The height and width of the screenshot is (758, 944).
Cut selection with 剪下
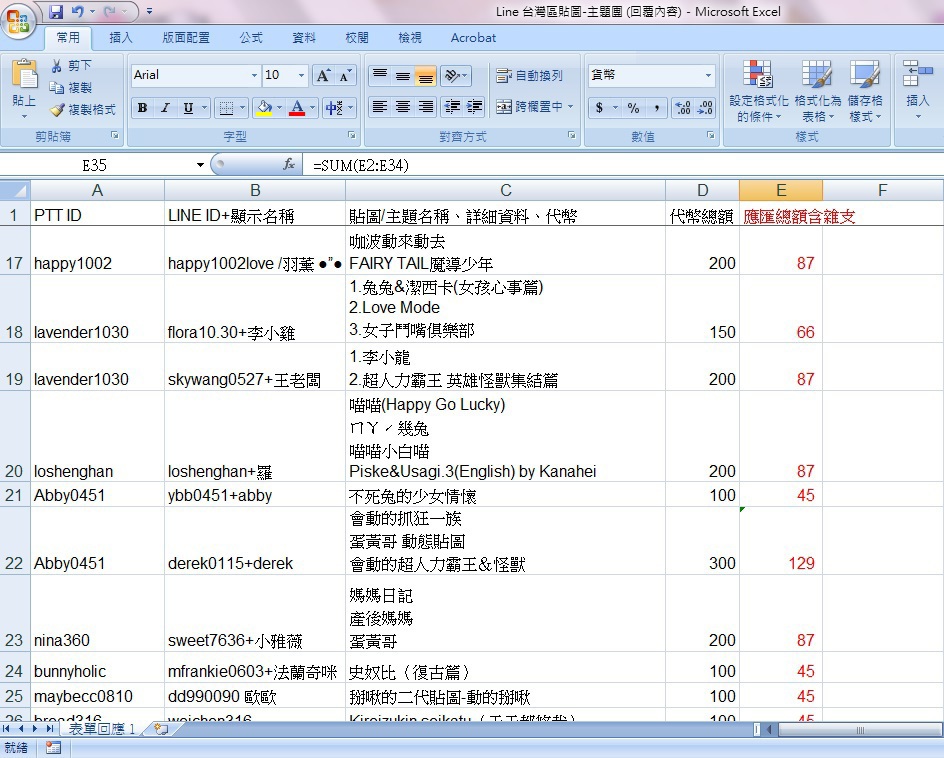click(72, 66)
